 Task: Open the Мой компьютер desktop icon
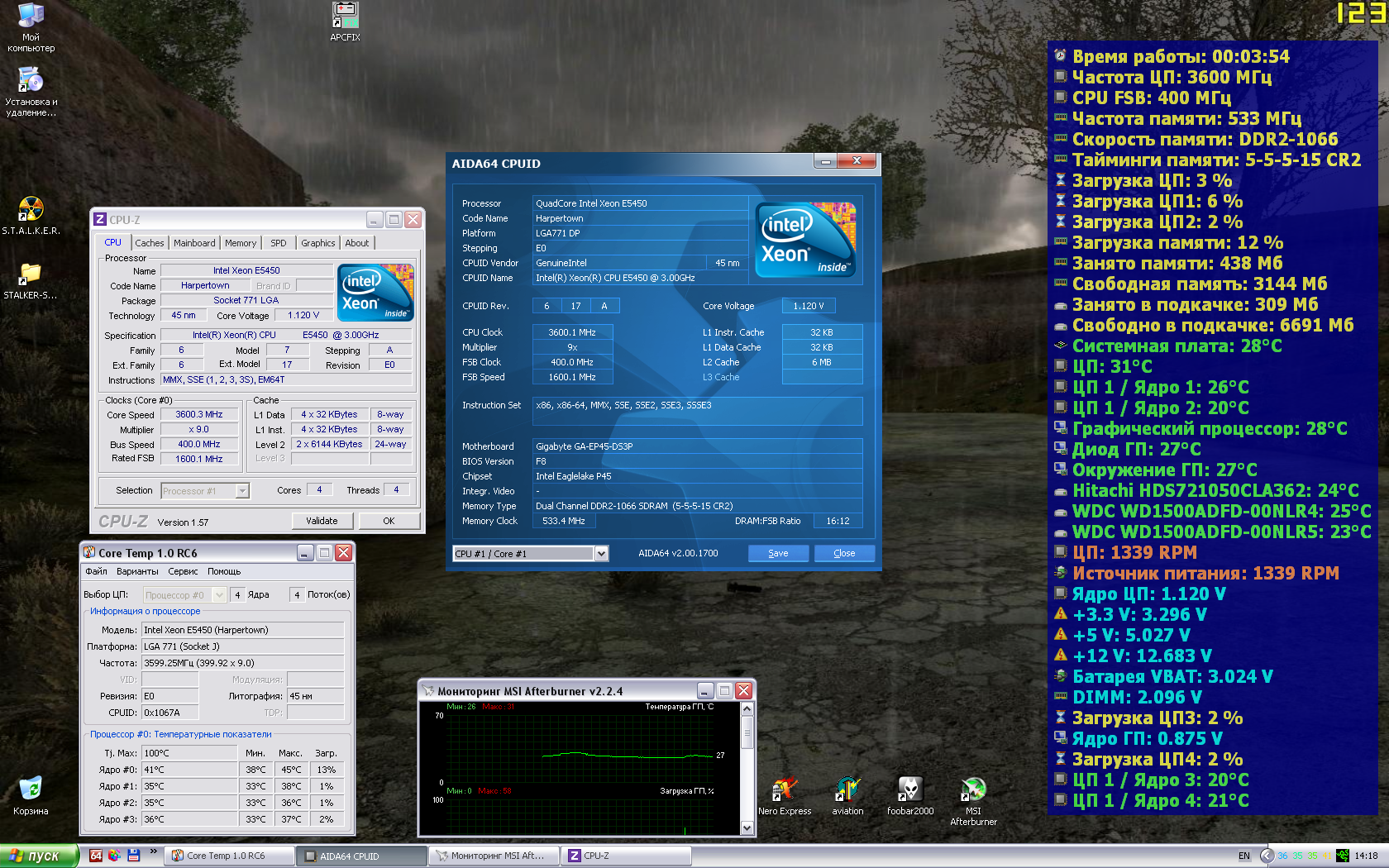pos(31,27)
